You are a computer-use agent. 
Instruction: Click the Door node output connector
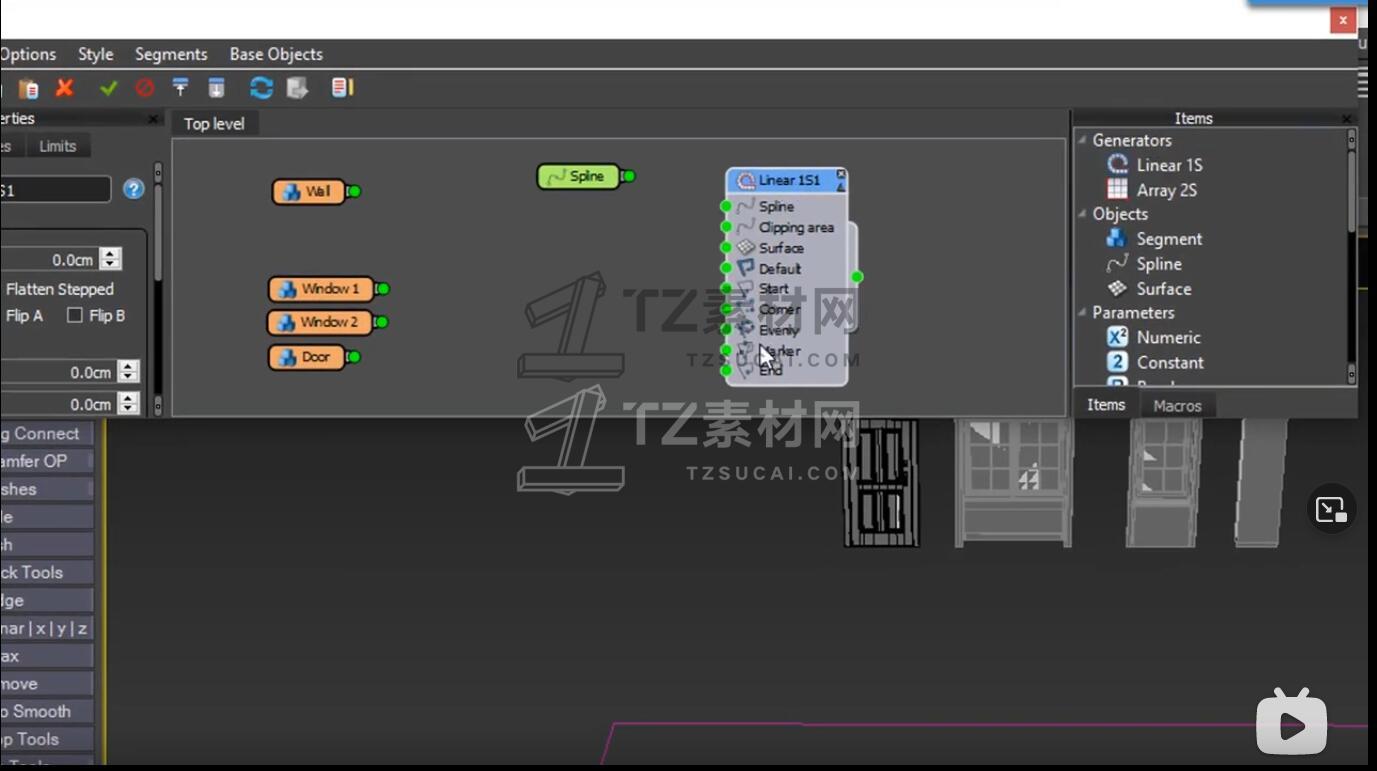click(353, 357)
